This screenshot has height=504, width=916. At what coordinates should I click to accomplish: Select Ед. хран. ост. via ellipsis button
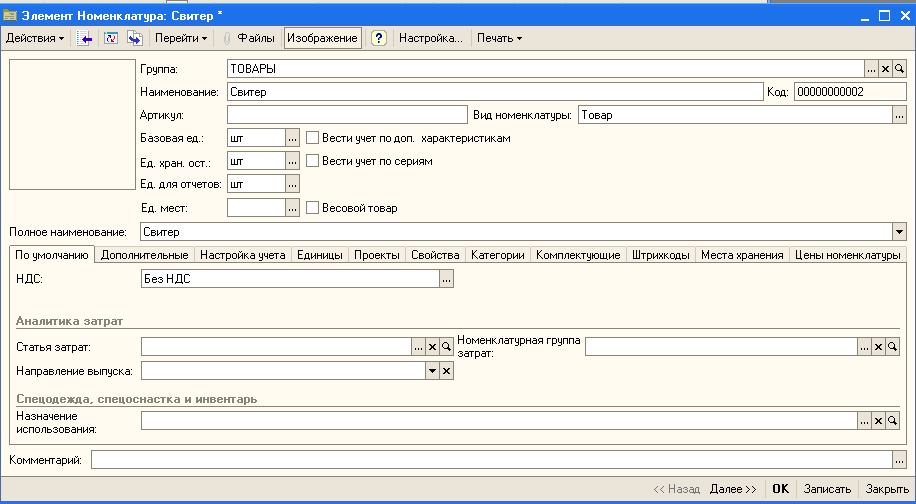click(292, 161)
